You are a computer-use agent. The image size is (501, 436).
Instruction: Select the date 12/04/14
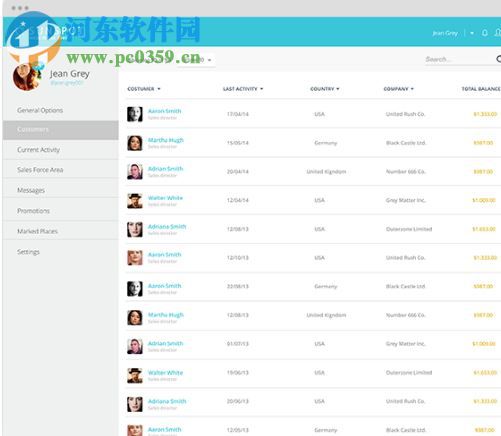[x=238, y=200]
